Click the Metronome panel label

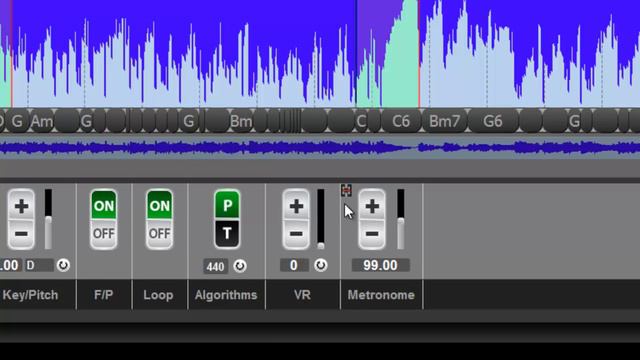pos(381,295)
